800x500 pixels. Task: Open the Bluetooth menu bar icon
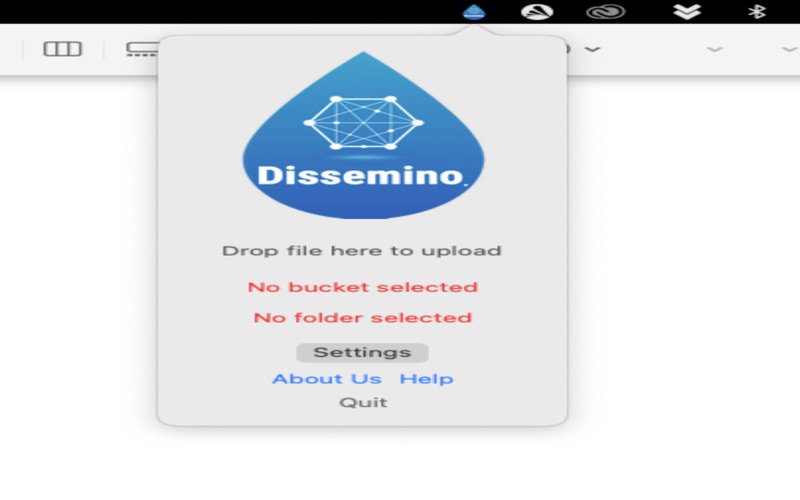click(757, 11)
